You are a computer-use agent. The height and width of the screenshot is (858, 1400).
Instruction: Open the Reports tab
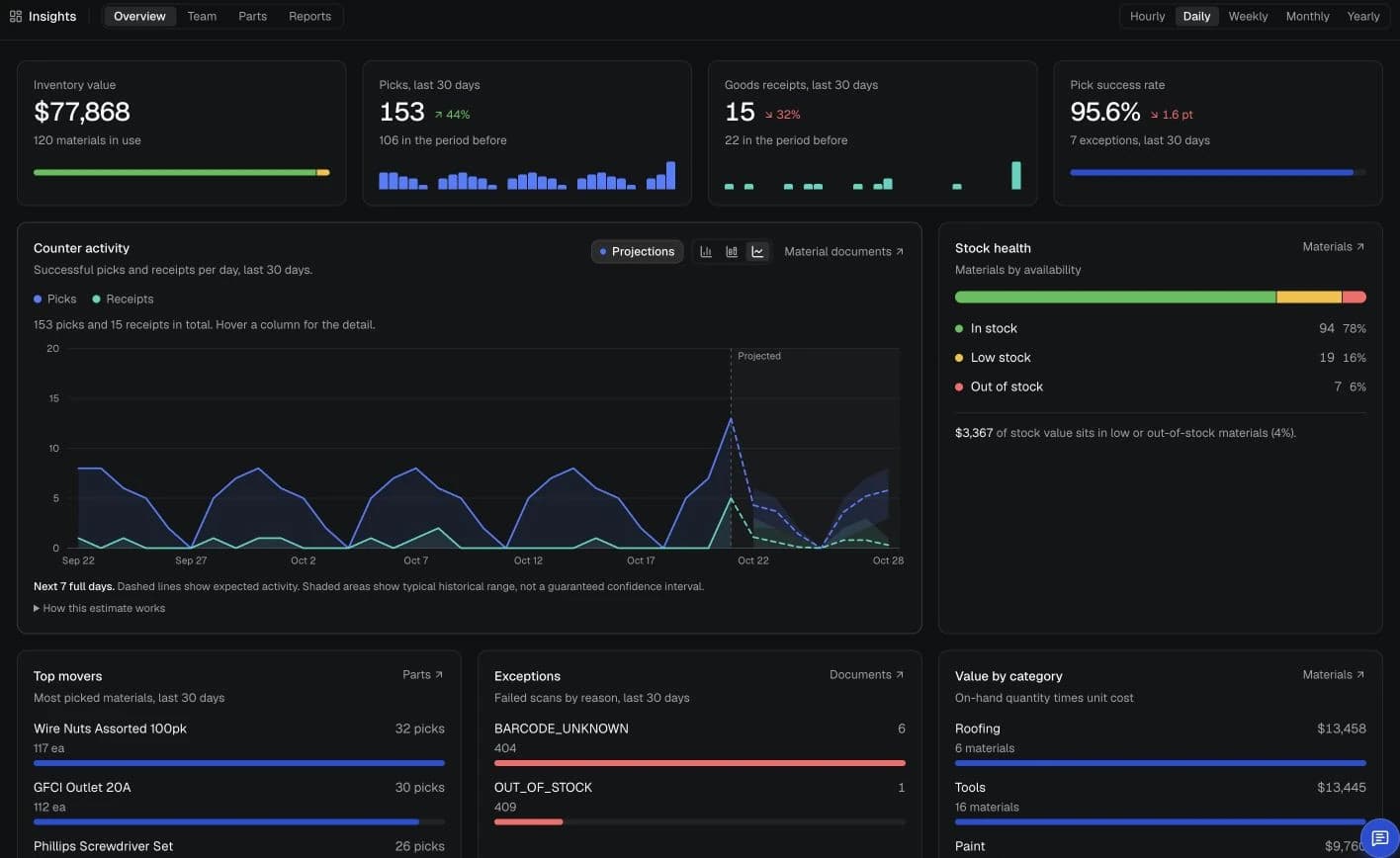point(309,17)
